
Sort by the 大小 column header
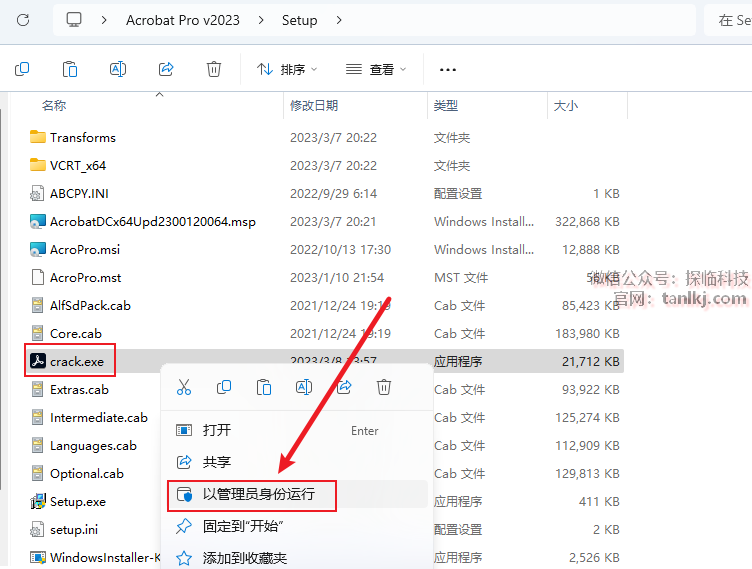click(566, 106)
